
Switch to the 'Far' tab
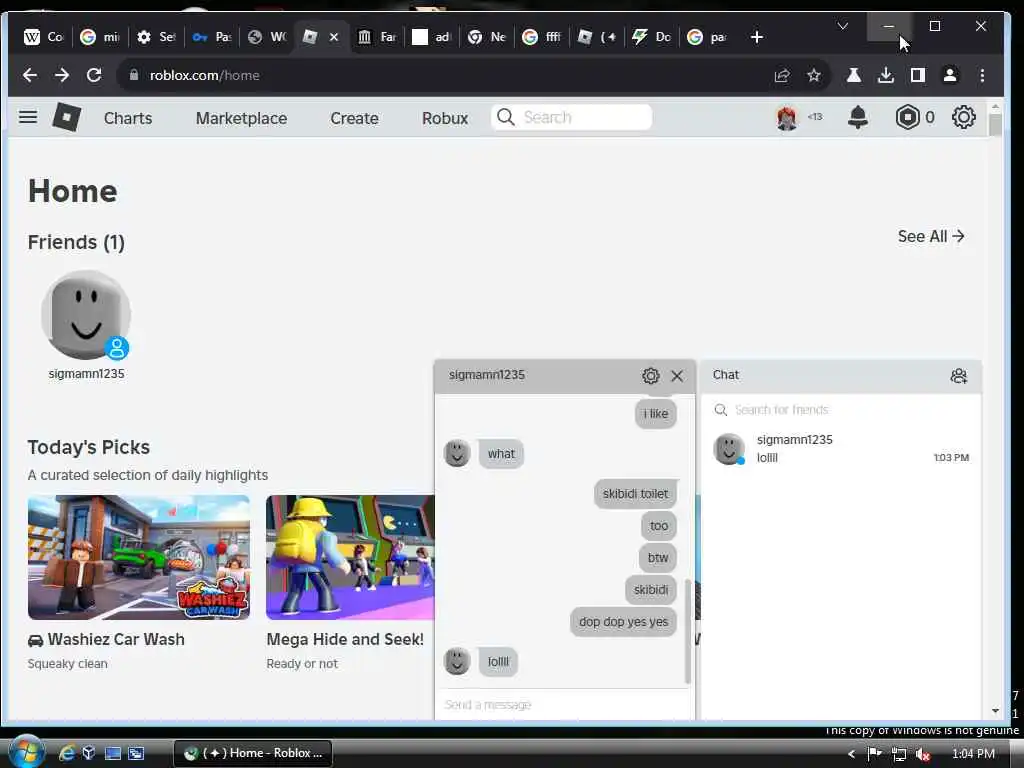pyautogui.click(x=377, y=37)
